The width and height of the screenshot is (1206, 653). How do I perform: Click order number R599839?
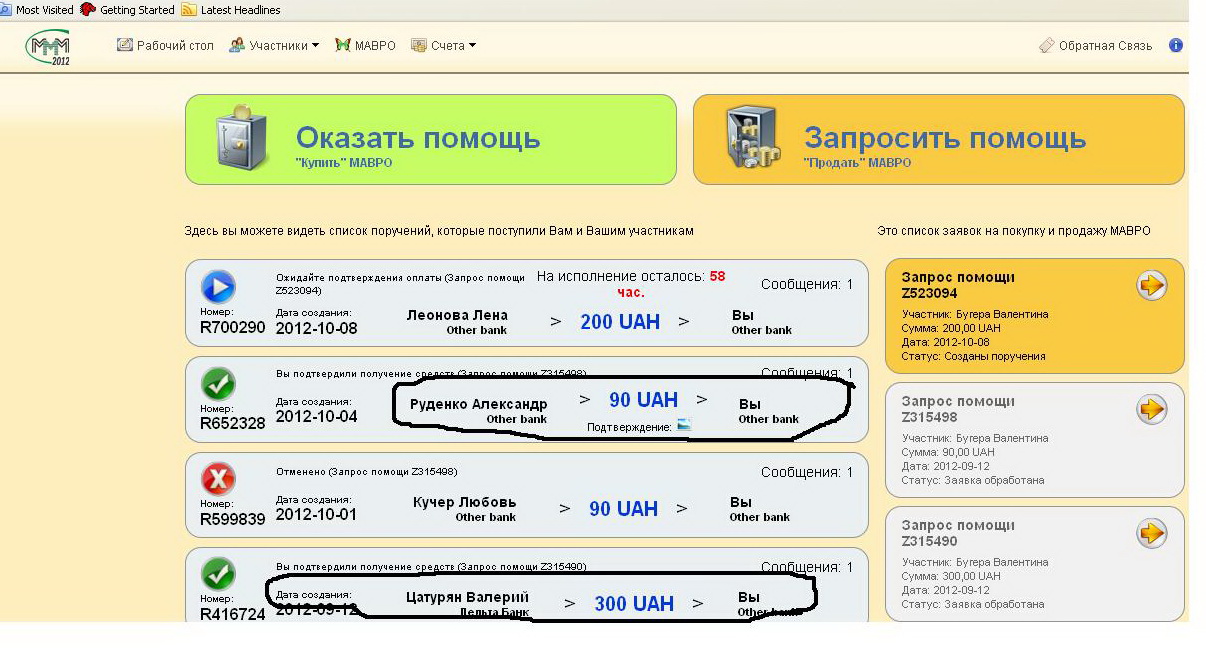tap(233, 519)
